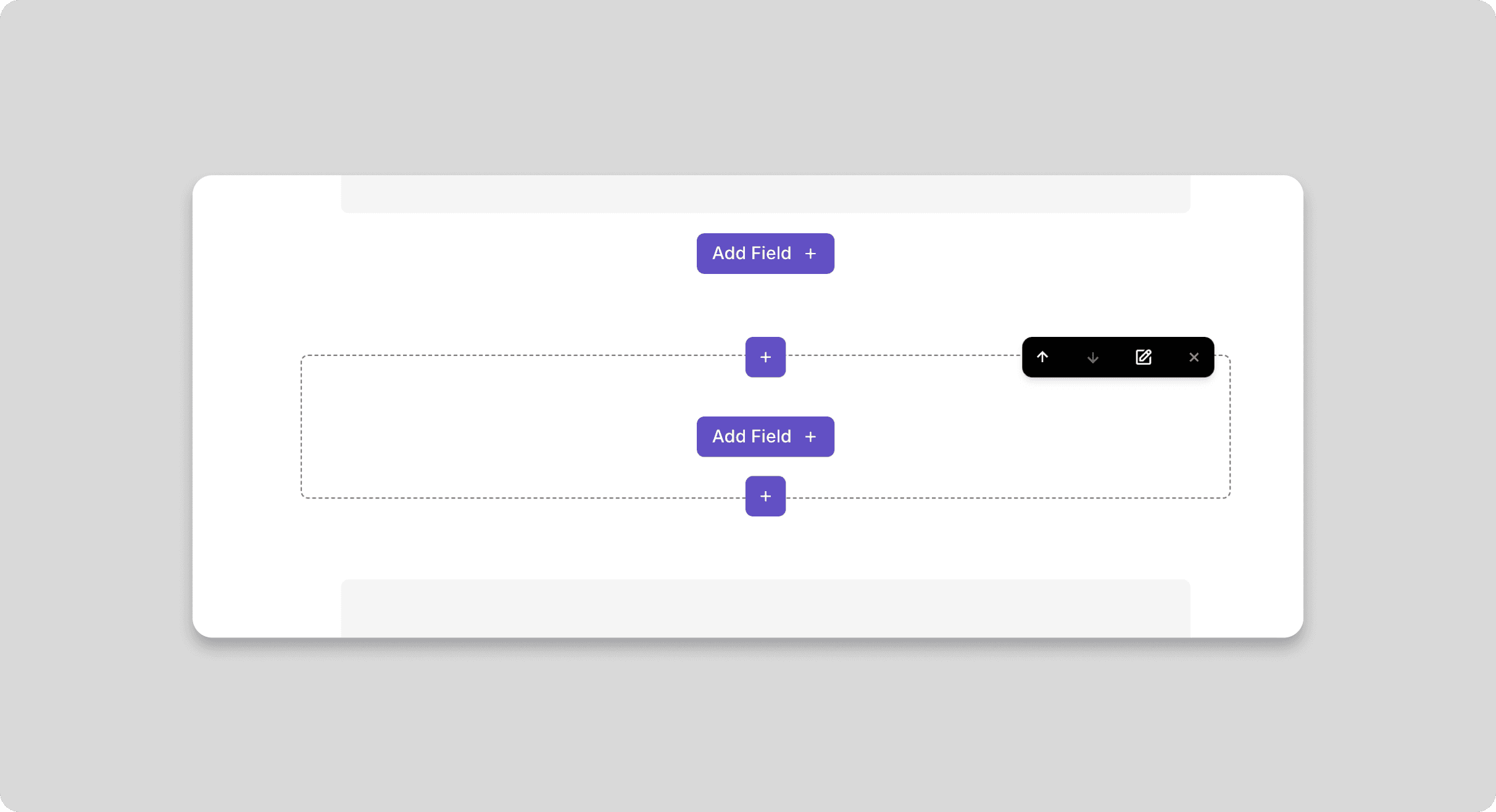The width and height of the screenshot is (1496, 812).
Task: Click the plus icon in the upper Add Field button
Action: point(811,254)
